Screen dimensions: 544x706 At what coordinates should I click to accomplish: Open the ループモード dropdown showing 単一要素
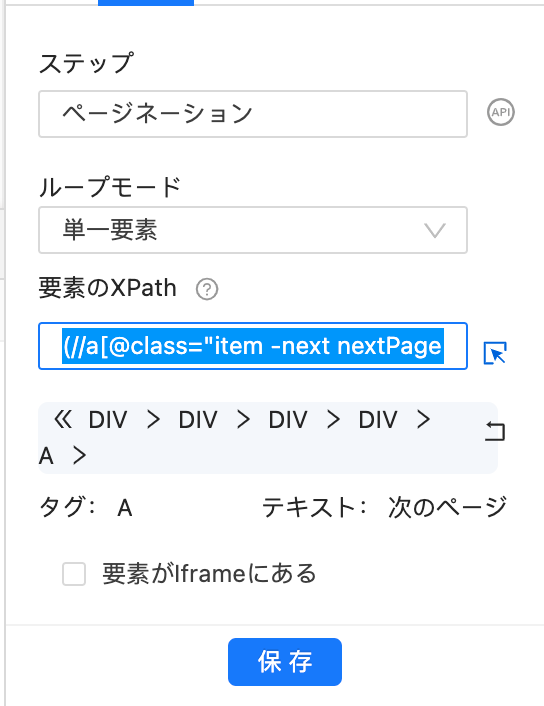coord(253,230)
